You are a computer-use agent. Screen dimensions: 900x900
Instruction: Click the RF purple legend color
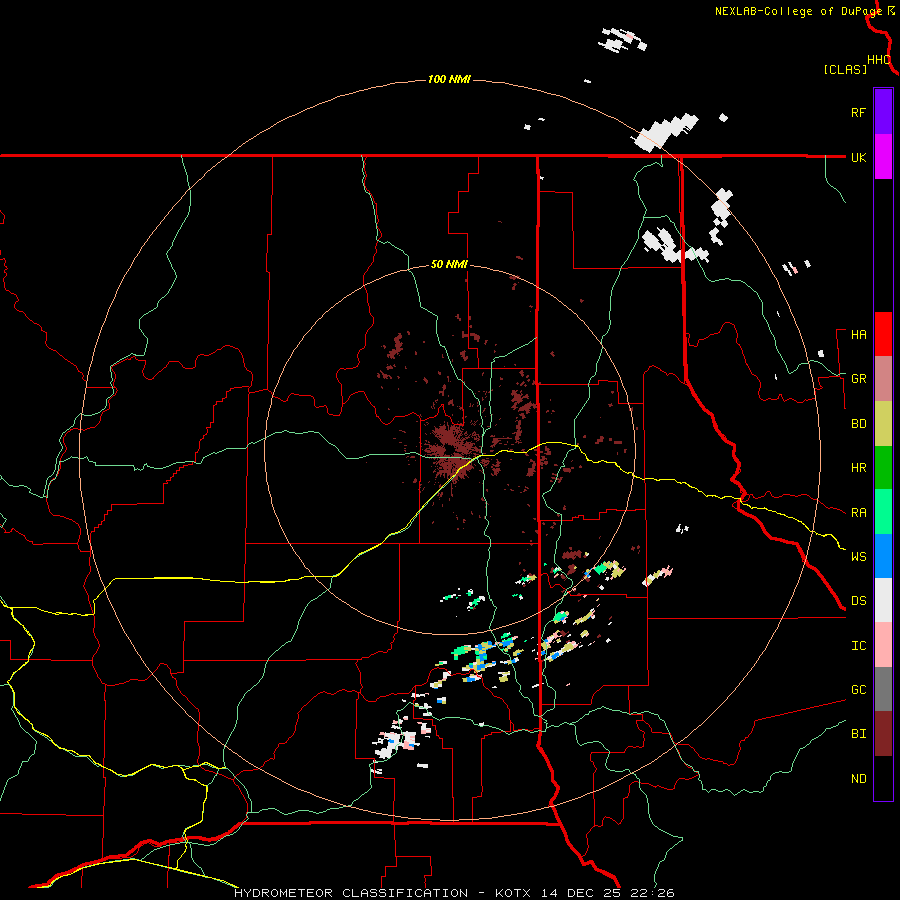[x=883, y=112]
